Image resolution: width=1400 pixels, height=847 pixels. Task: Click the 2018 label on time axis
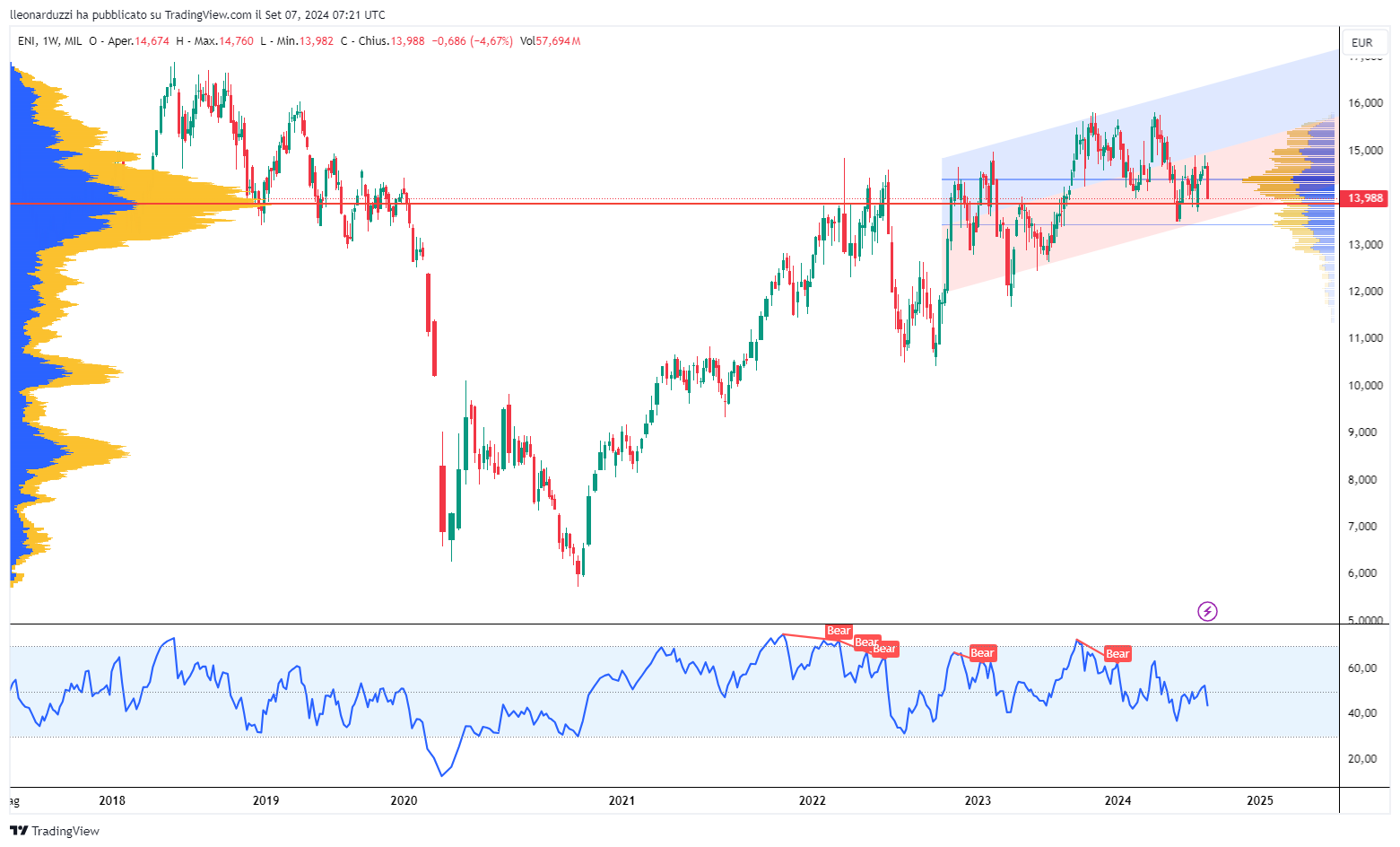click(112, 800)
